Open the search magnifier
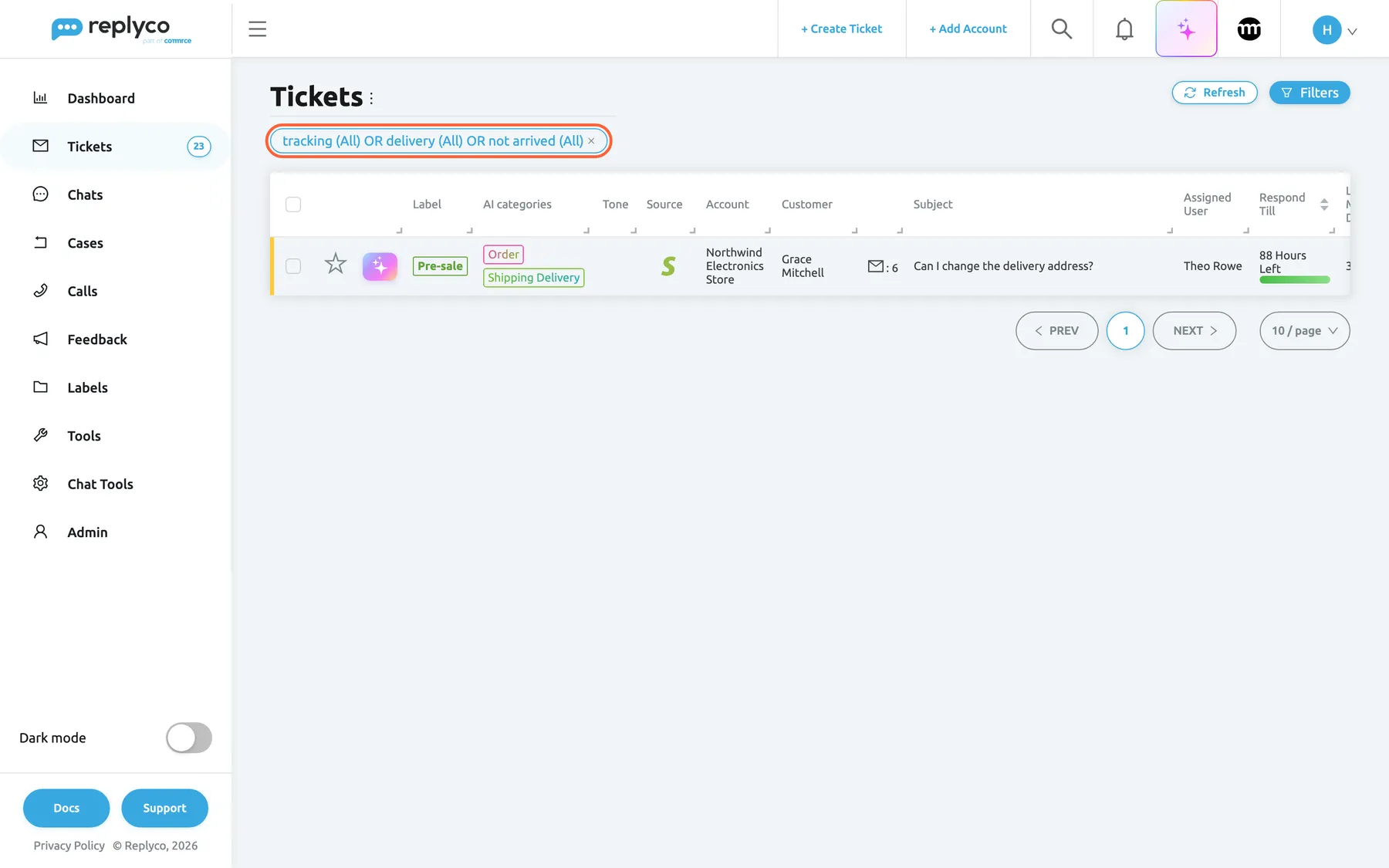Screen dimensions: 1389x868 pos(1062,29)
